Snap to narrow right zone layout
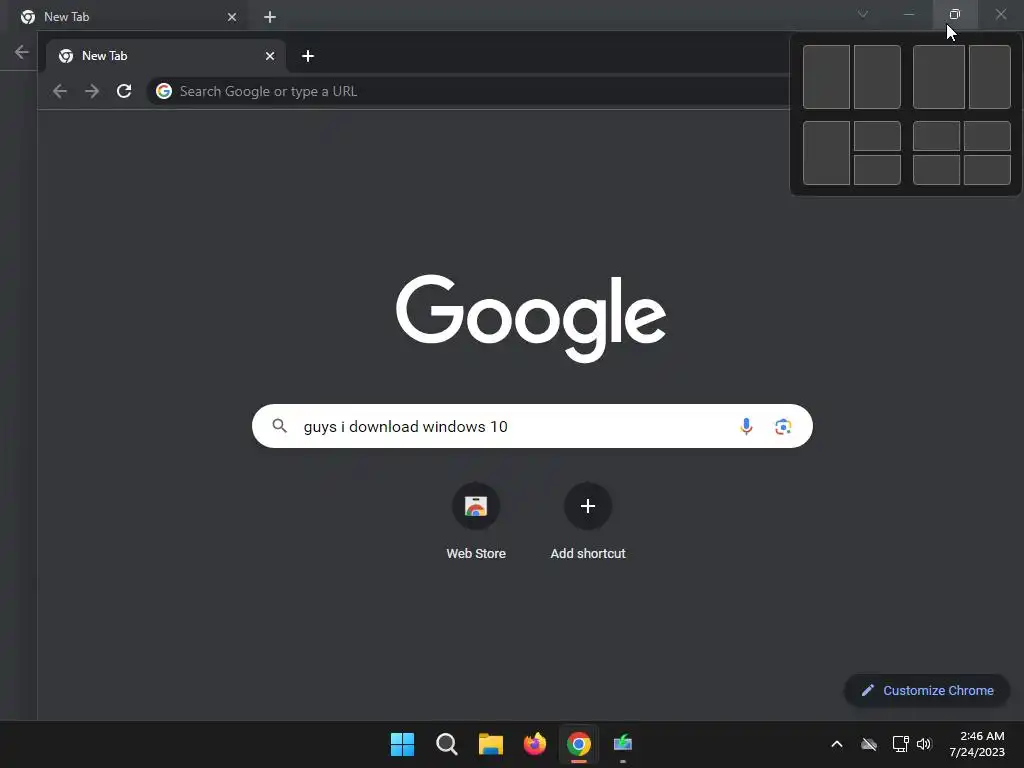Screen dimensions: 1024x768 pos(989,77)
